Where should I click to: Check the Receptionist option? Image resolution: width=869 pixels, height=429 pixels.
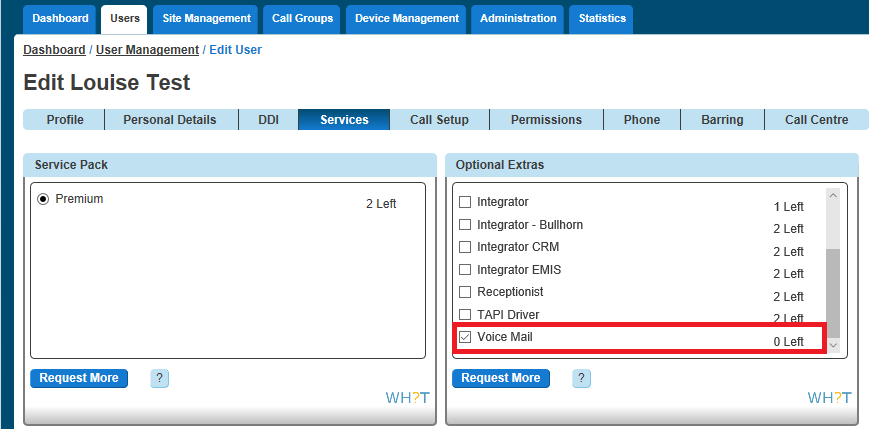[x=466, y=292]
